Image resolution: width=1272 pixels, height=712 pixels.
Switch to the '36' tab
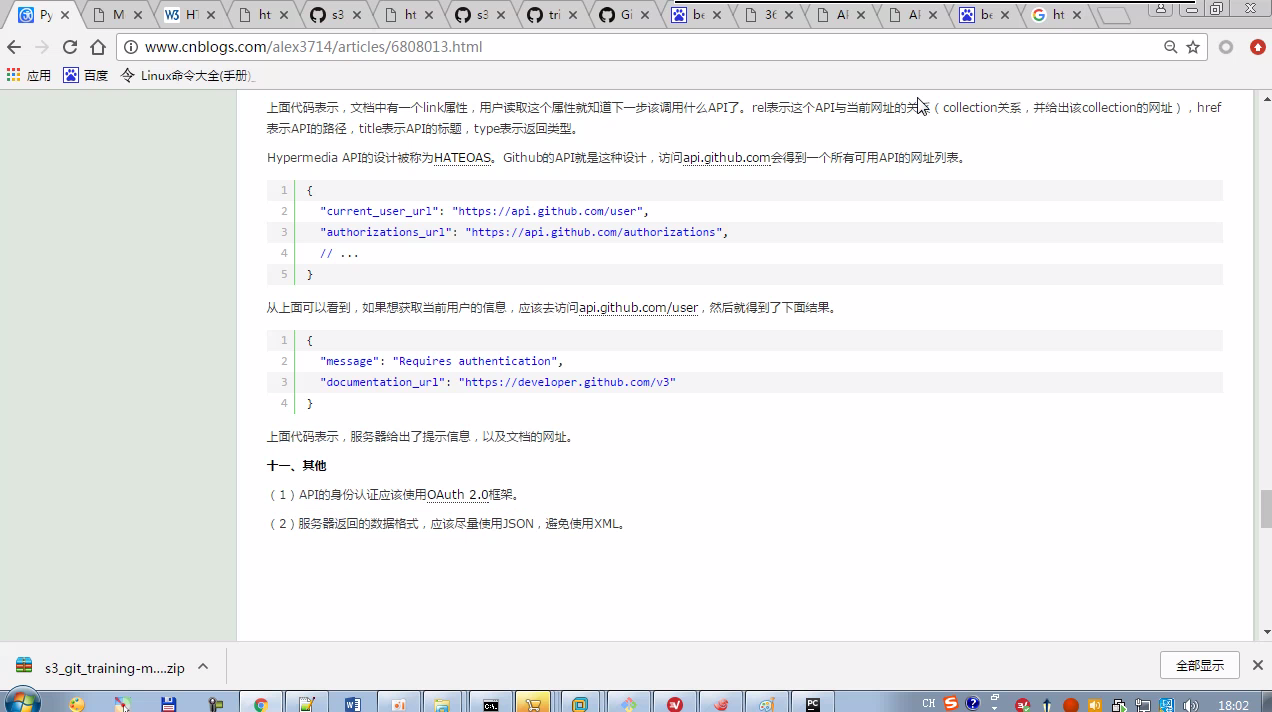(x=770, y=15)
